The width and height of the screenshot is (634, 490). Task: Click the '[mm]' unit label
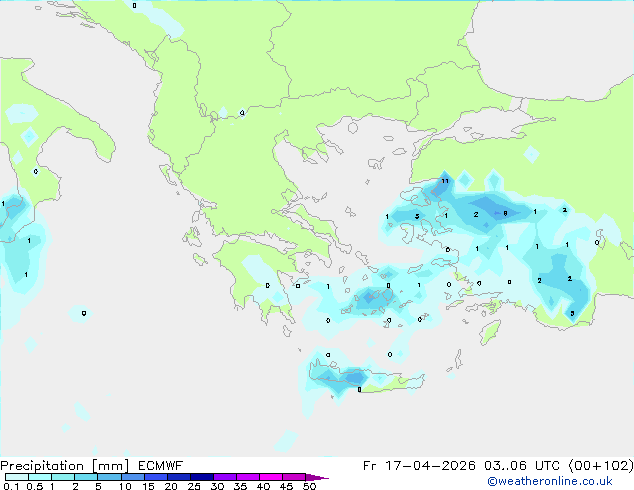[x=111, y=466]
